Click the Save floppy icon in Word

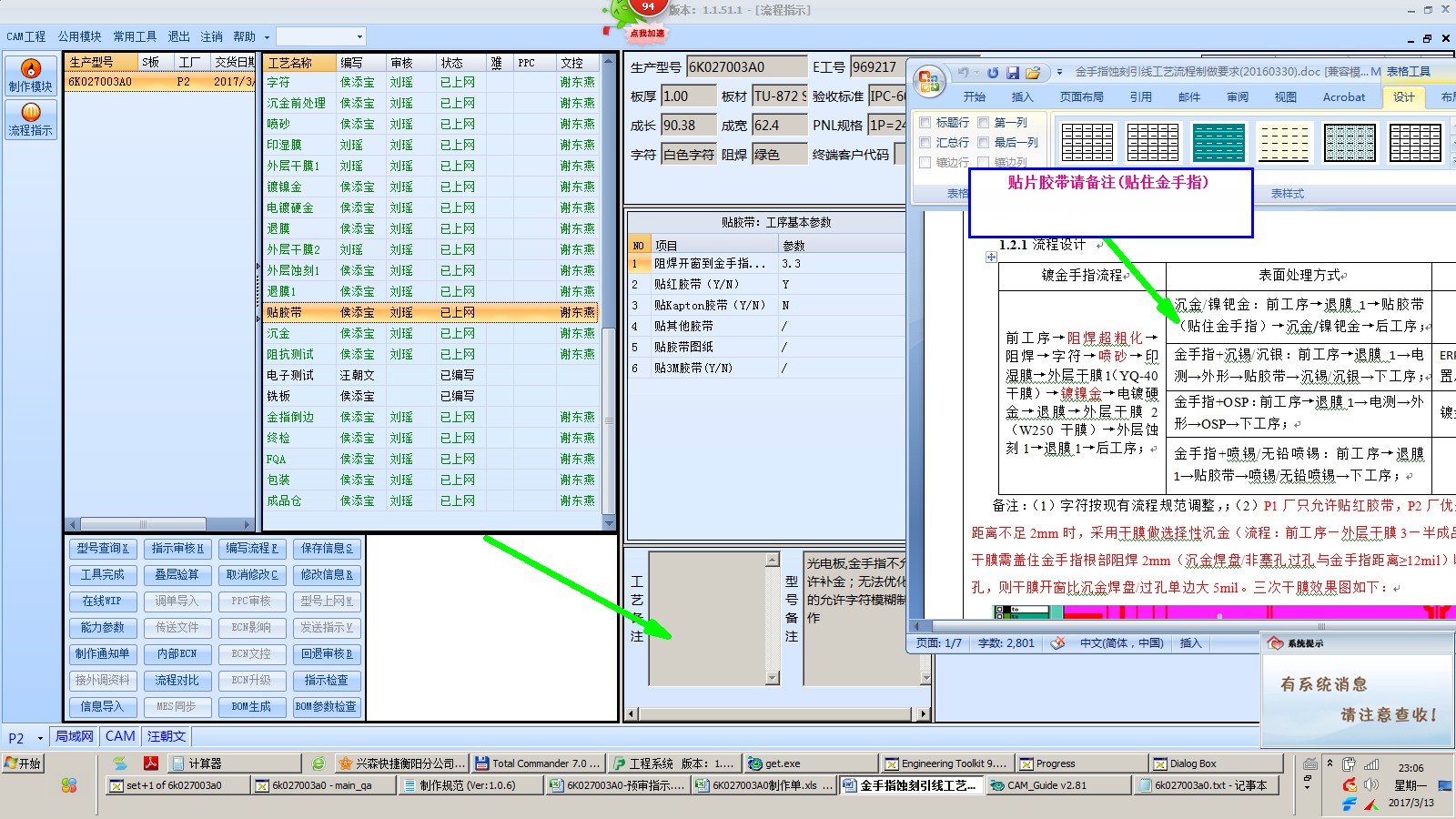pos(1013,72)
